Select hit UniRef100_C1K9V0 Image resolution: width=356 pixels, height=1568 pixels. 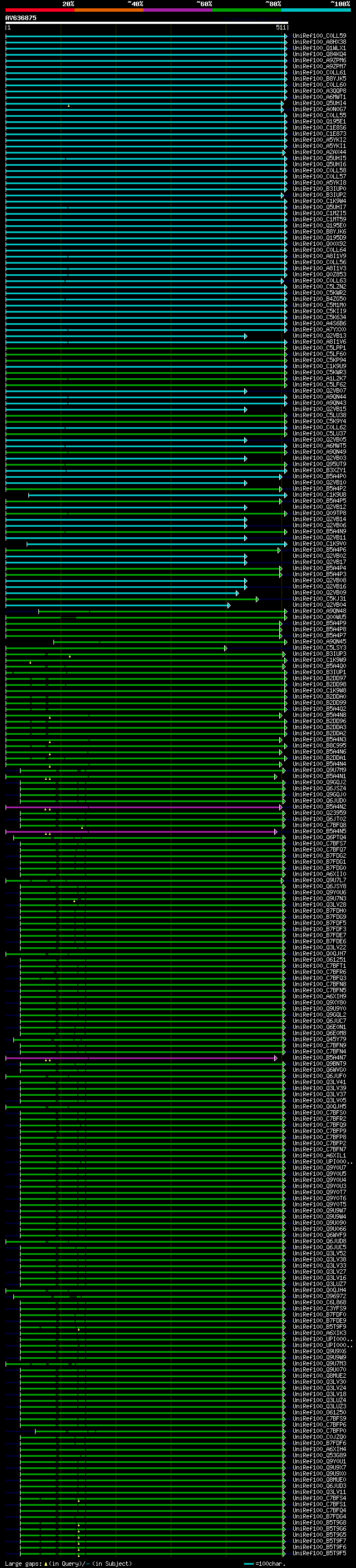click(319, 544)
